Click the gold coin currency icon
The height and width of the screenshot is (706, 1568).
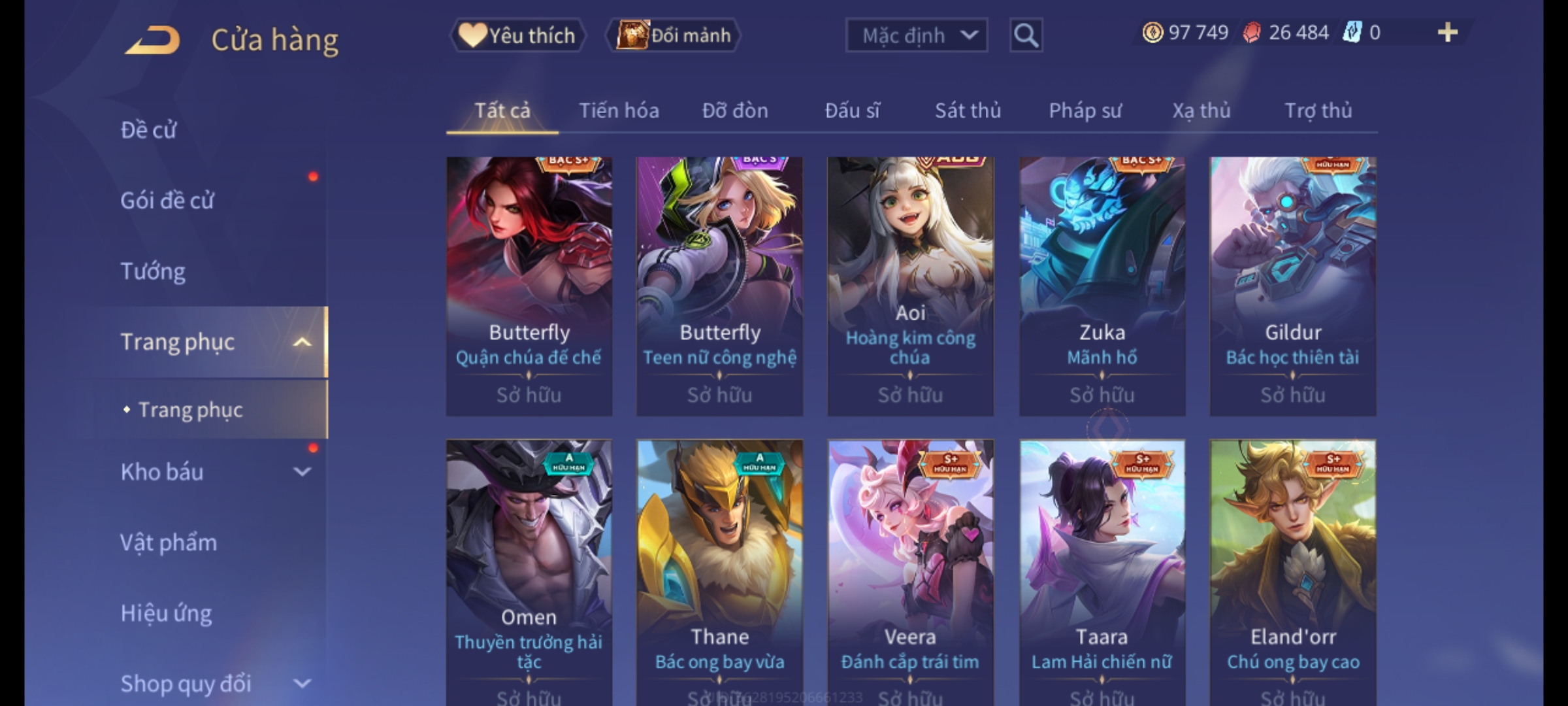coord(1152,33)
